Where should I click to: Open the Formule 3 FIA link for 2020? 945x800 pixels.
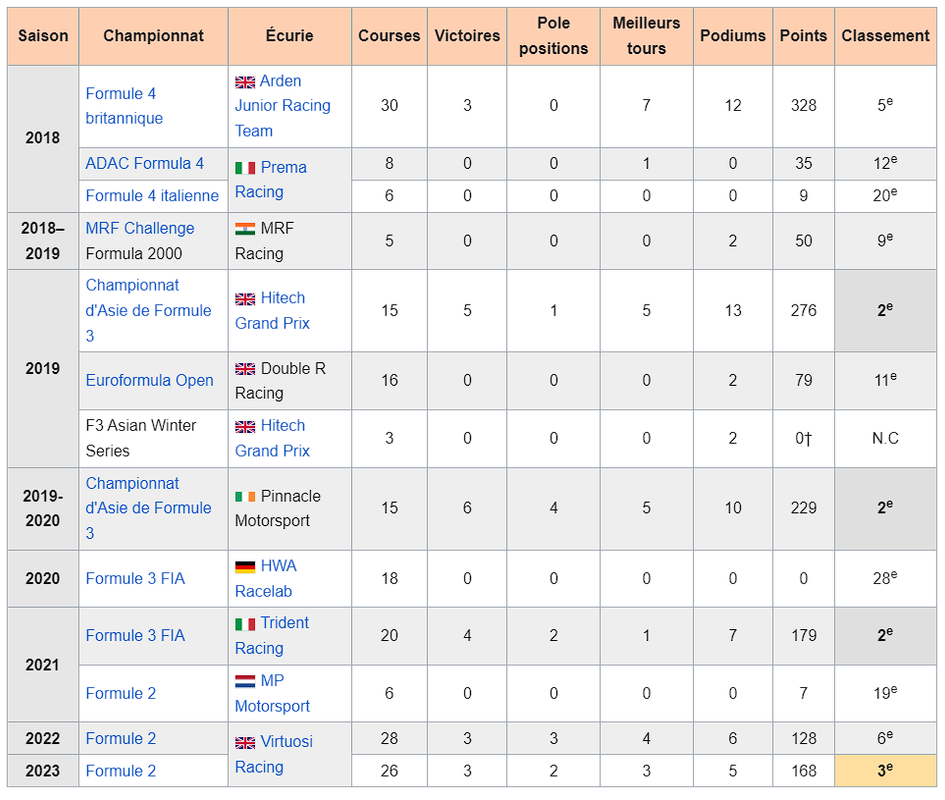(x=135, y=579)
